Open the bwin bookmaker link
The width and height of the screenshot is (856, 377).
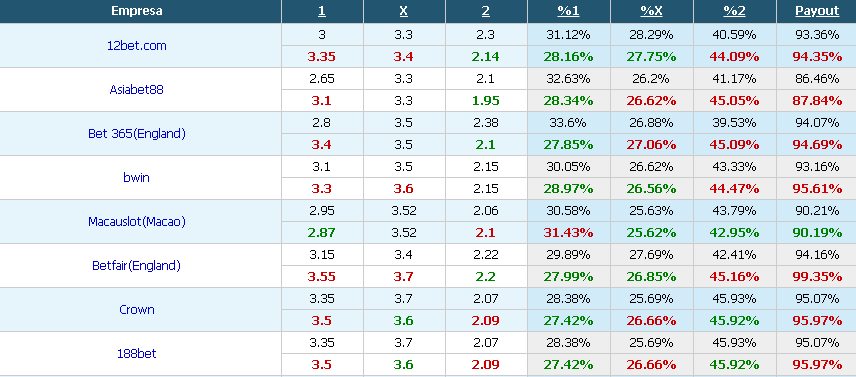coord(136,177)
